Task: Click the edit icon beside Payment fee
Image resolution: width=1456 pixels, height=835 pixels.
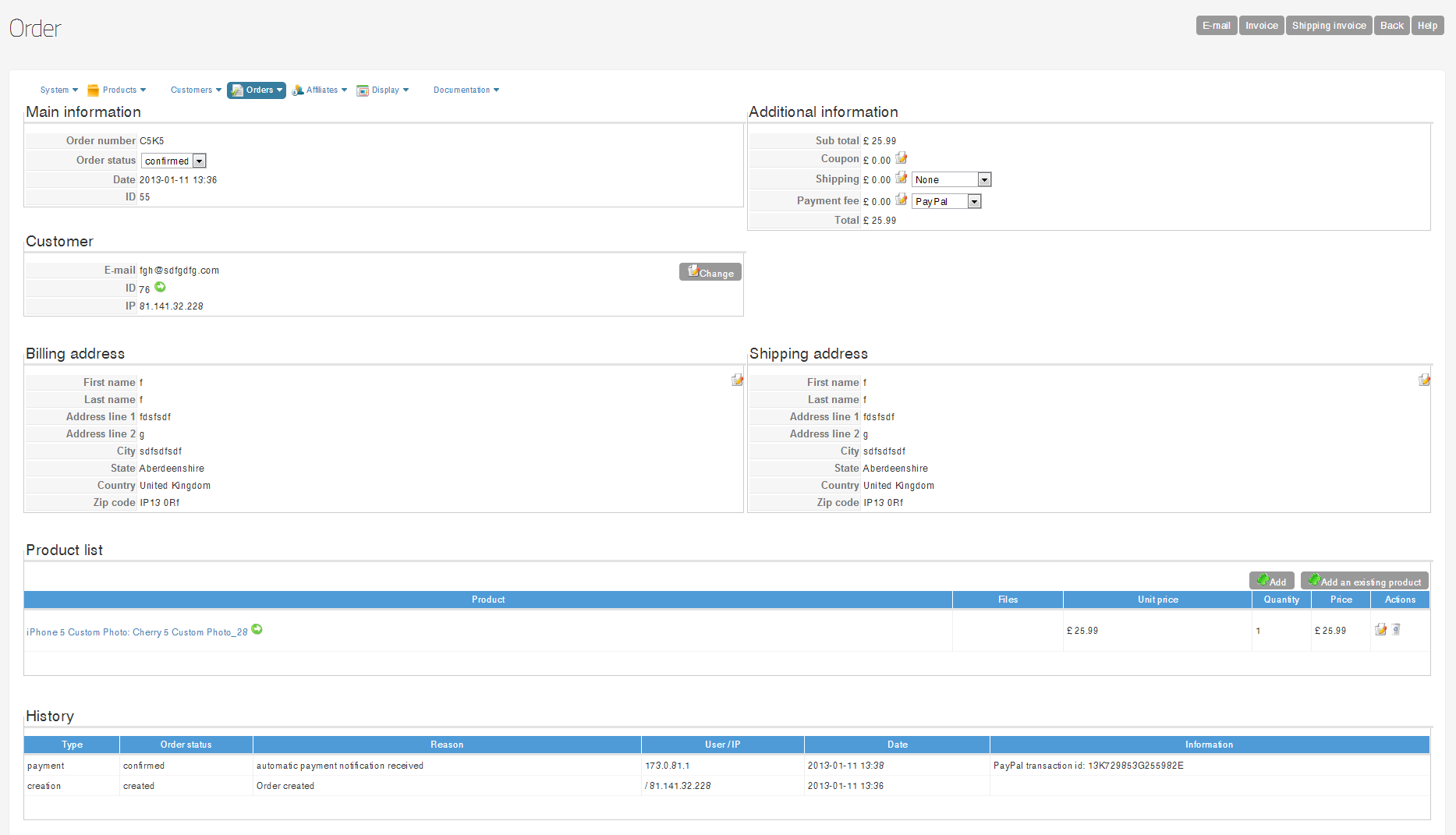Action: (x=902, y=200)
